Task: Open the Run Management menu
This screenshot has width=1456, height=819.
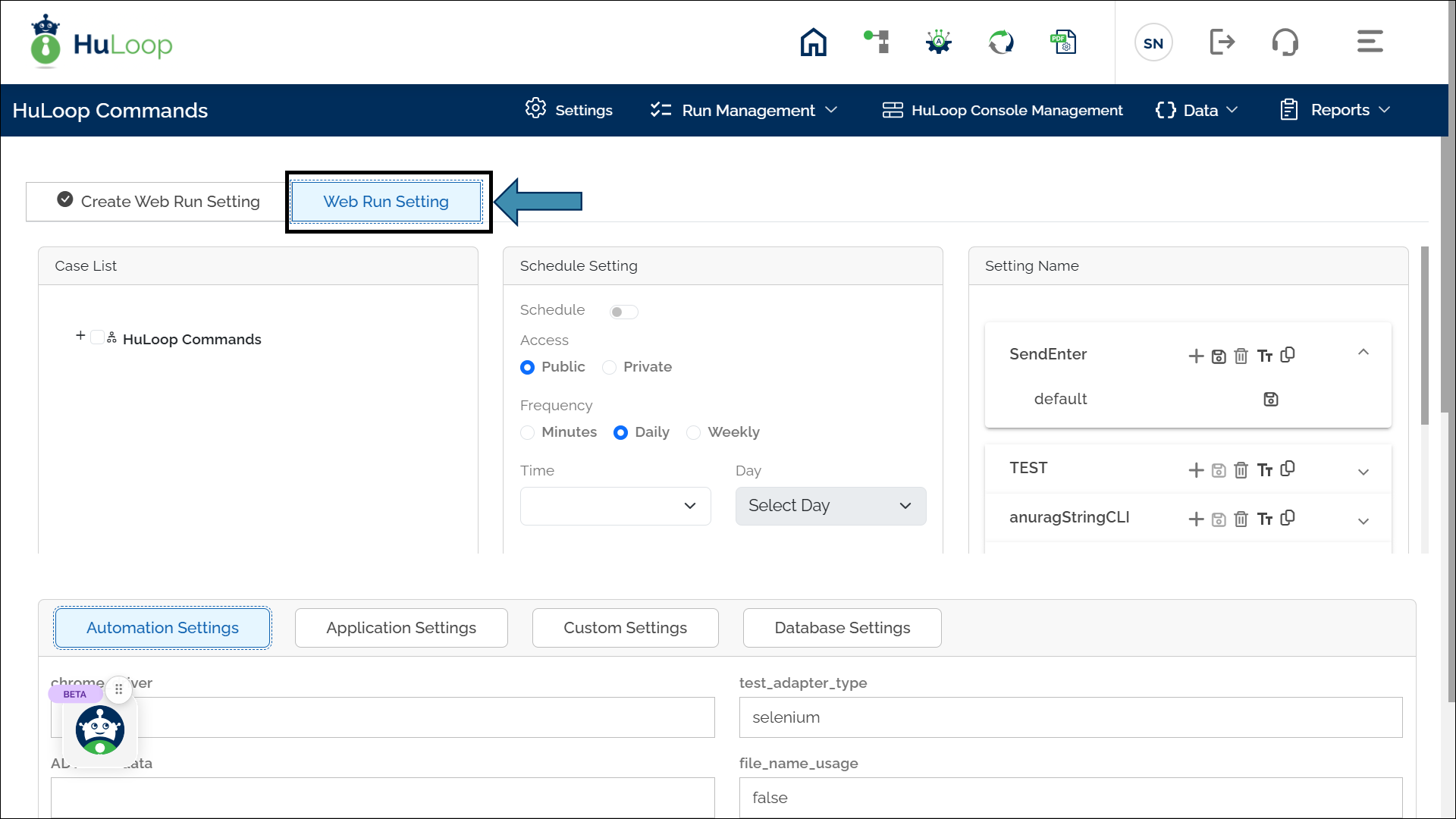Action: [x=744, y=111]
